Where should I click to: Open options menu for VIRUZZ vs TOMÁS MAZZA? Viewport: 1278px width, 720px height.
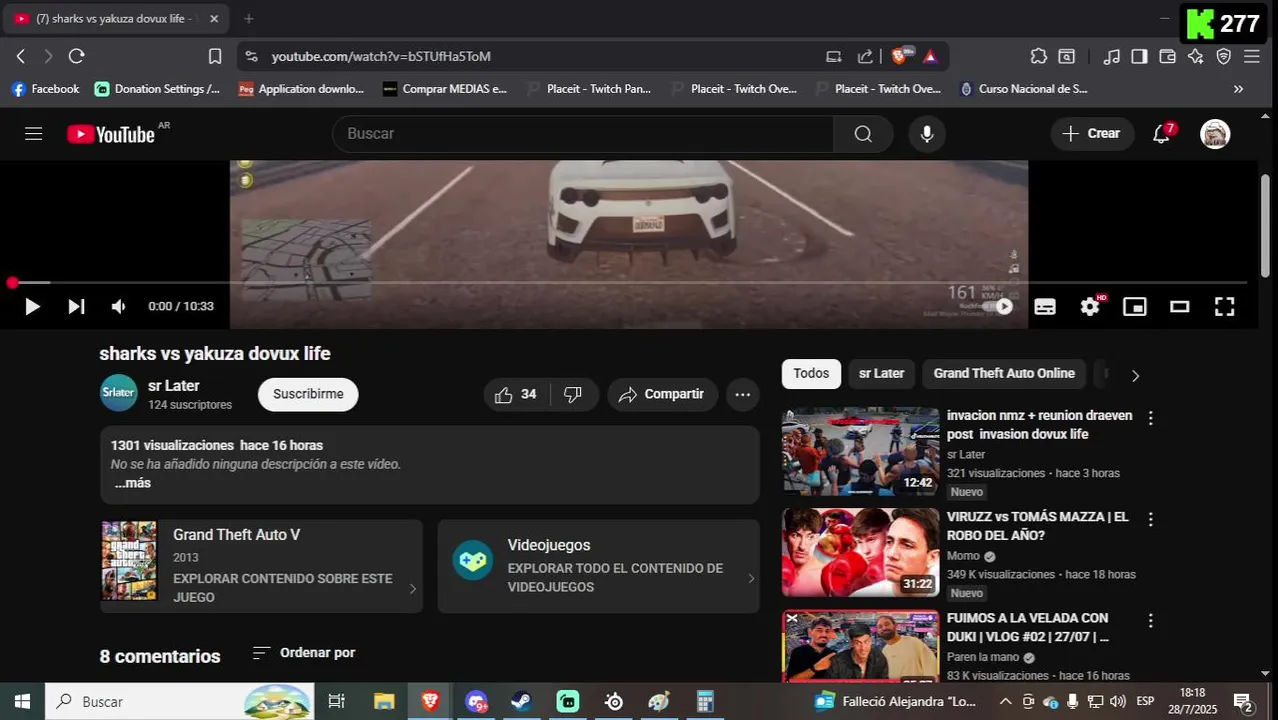(1150, 520)
